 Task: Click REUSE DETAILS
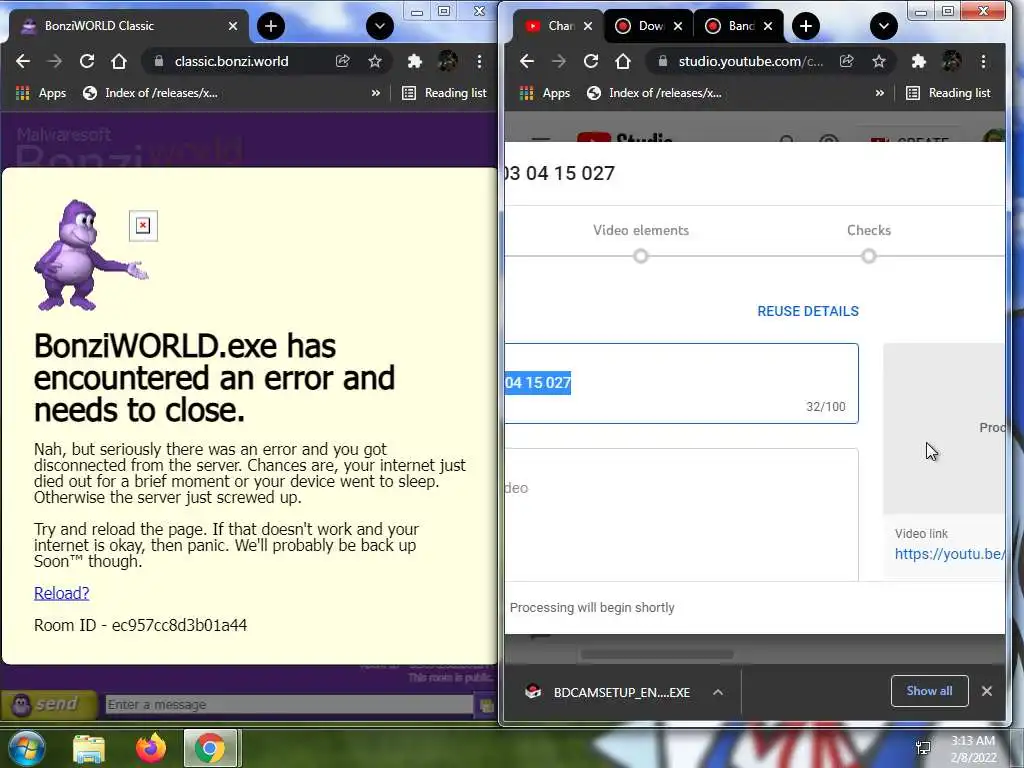(x=808, y=312)
